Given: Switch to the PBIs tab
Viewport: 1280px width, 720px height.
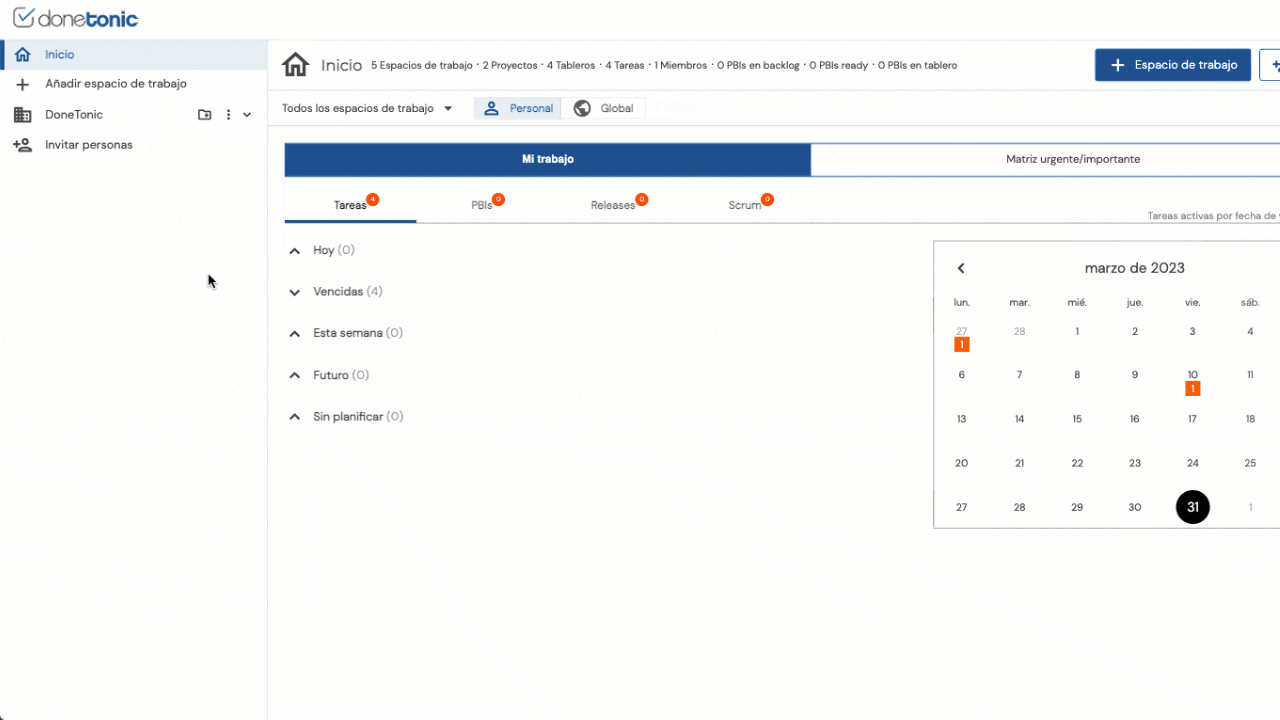Looking at the screenshot, I should click(x=482, y=205).
